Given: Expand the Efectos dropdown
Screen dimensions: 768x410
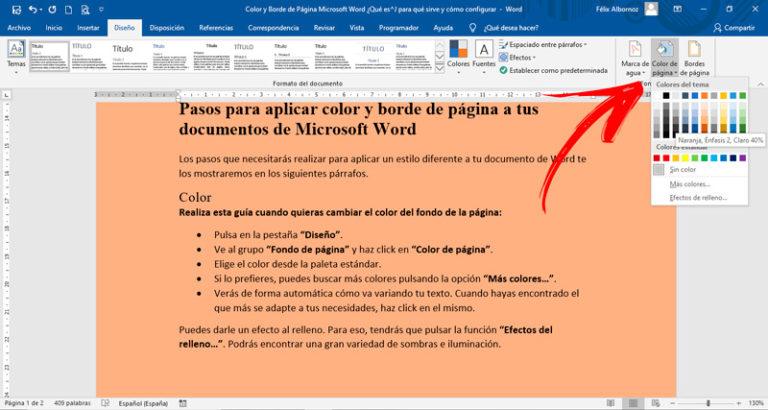Looking at the screenshot, I should tap(518, 57).
